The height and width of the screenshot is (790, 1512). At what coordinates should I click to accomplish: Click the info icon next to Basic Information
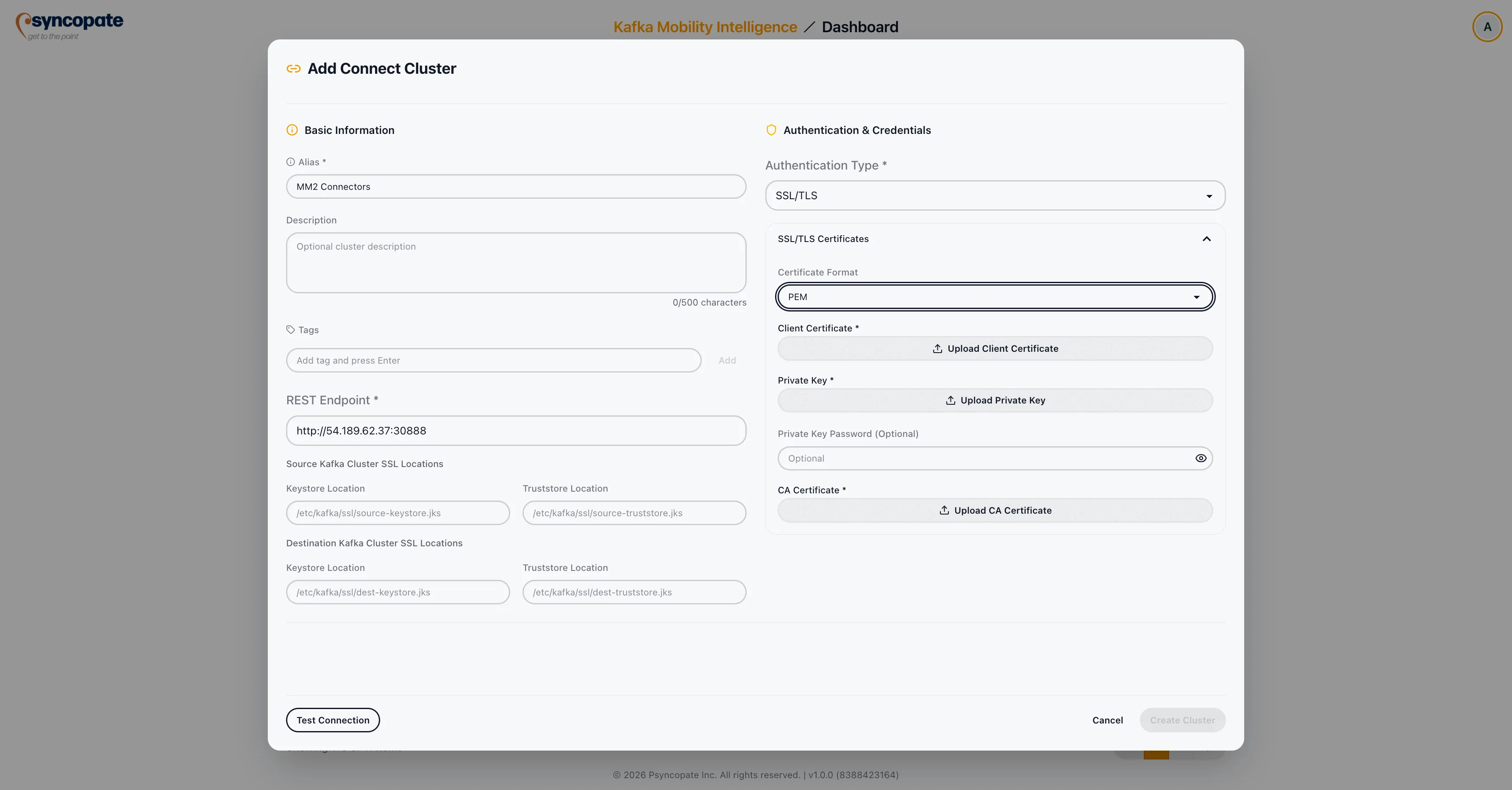[292, 130]
